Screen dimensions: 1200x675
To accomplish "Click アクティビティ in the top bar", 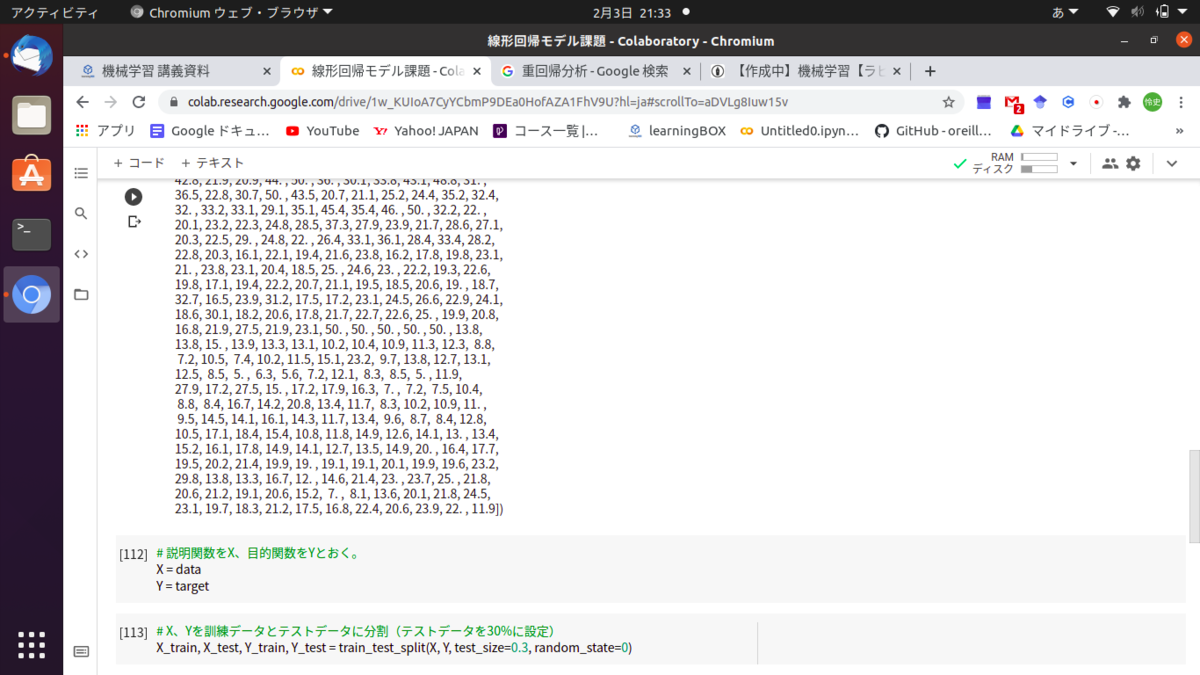I will coord(54,12).
